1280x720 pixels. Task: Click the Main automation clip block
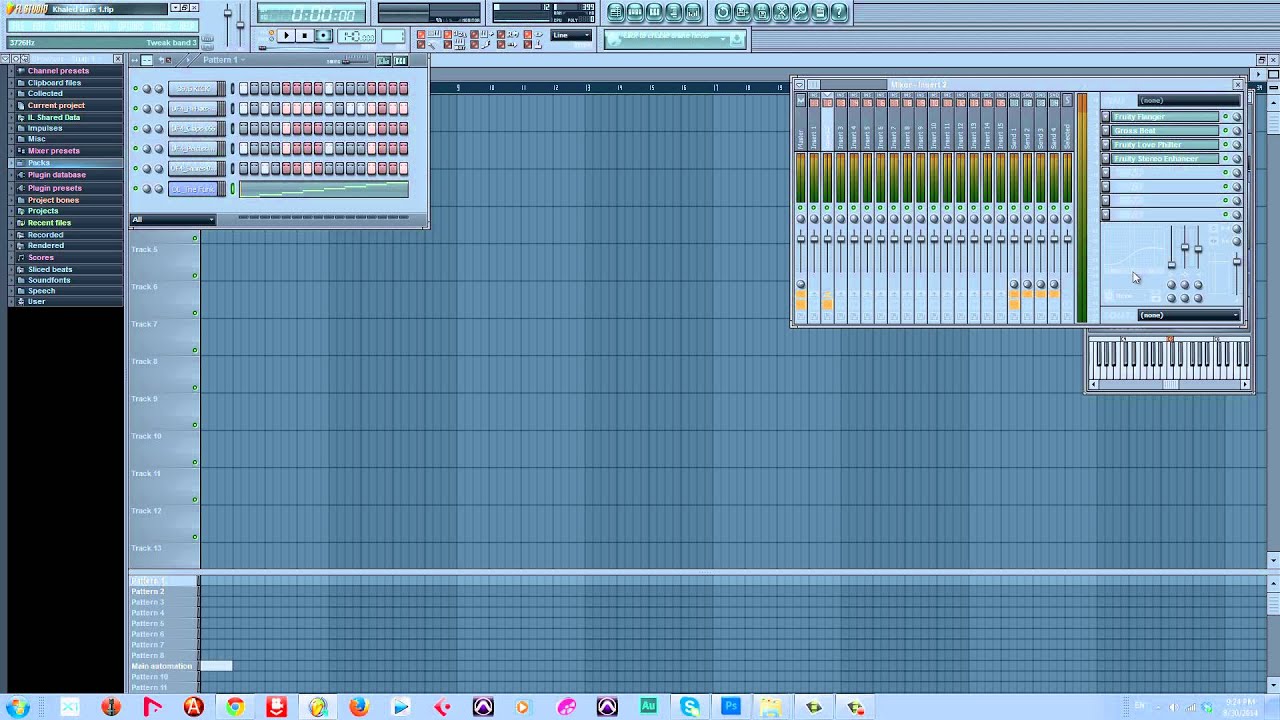216,666
